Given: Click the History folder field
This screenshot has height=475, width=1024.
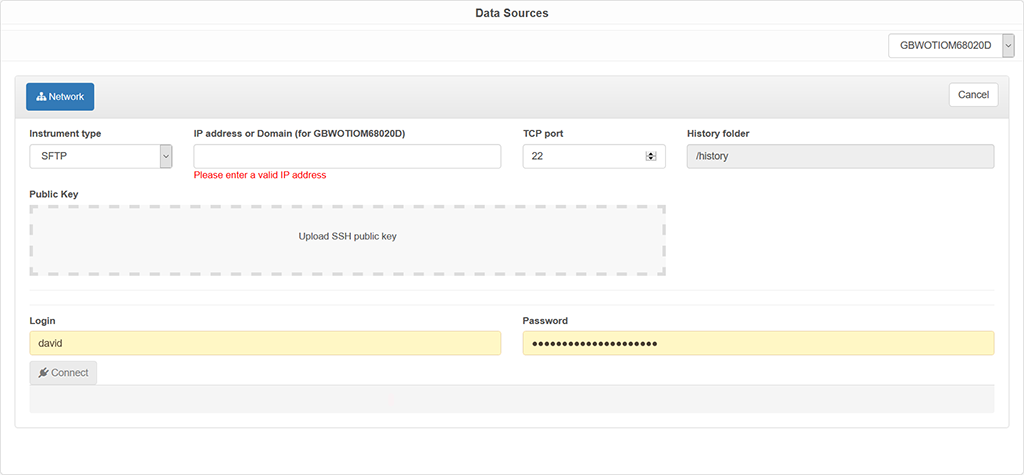Looking at the screenshot, I should tap(840, 156).
